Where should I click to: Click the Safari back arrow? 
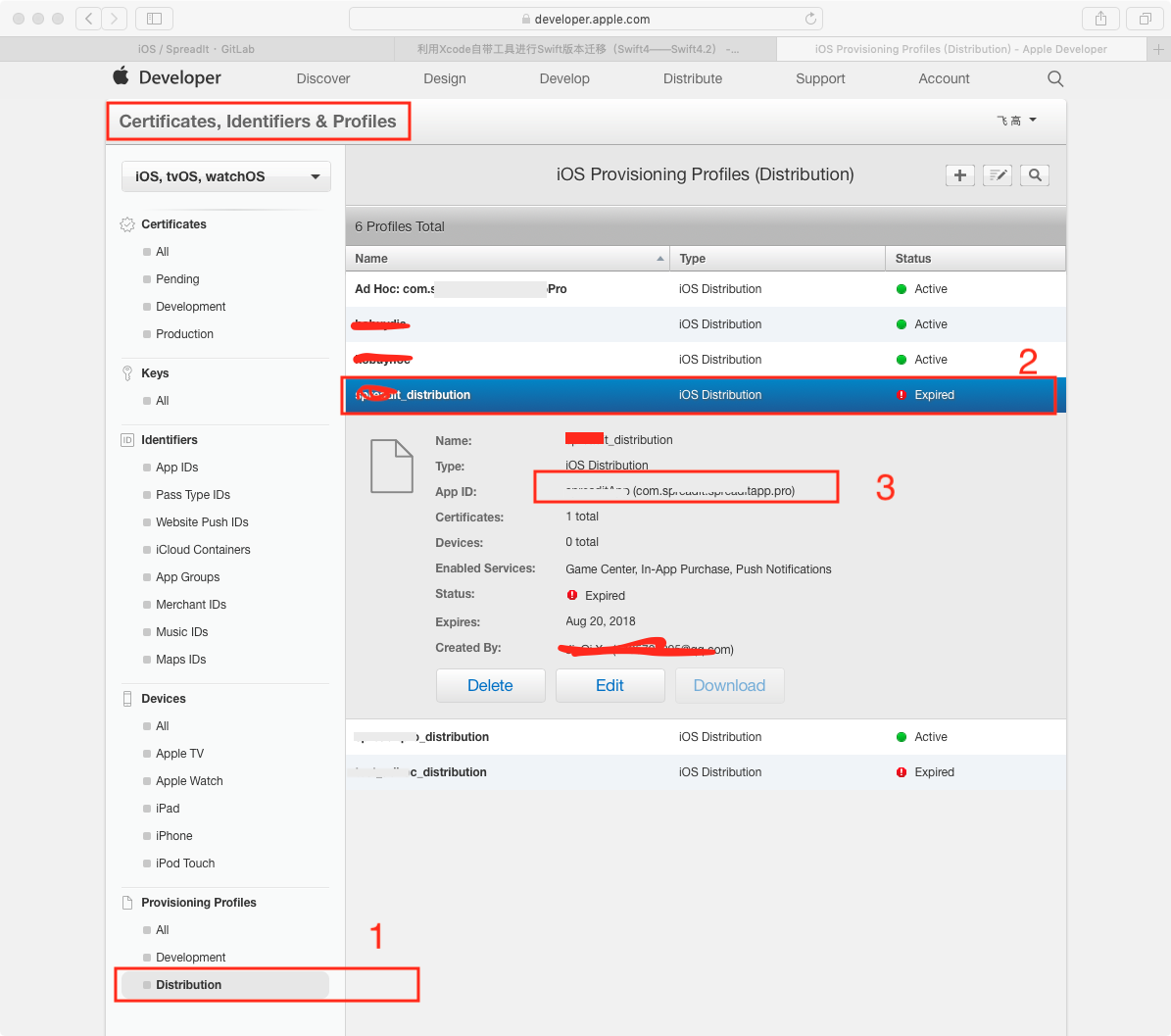(x=89, y=19)
